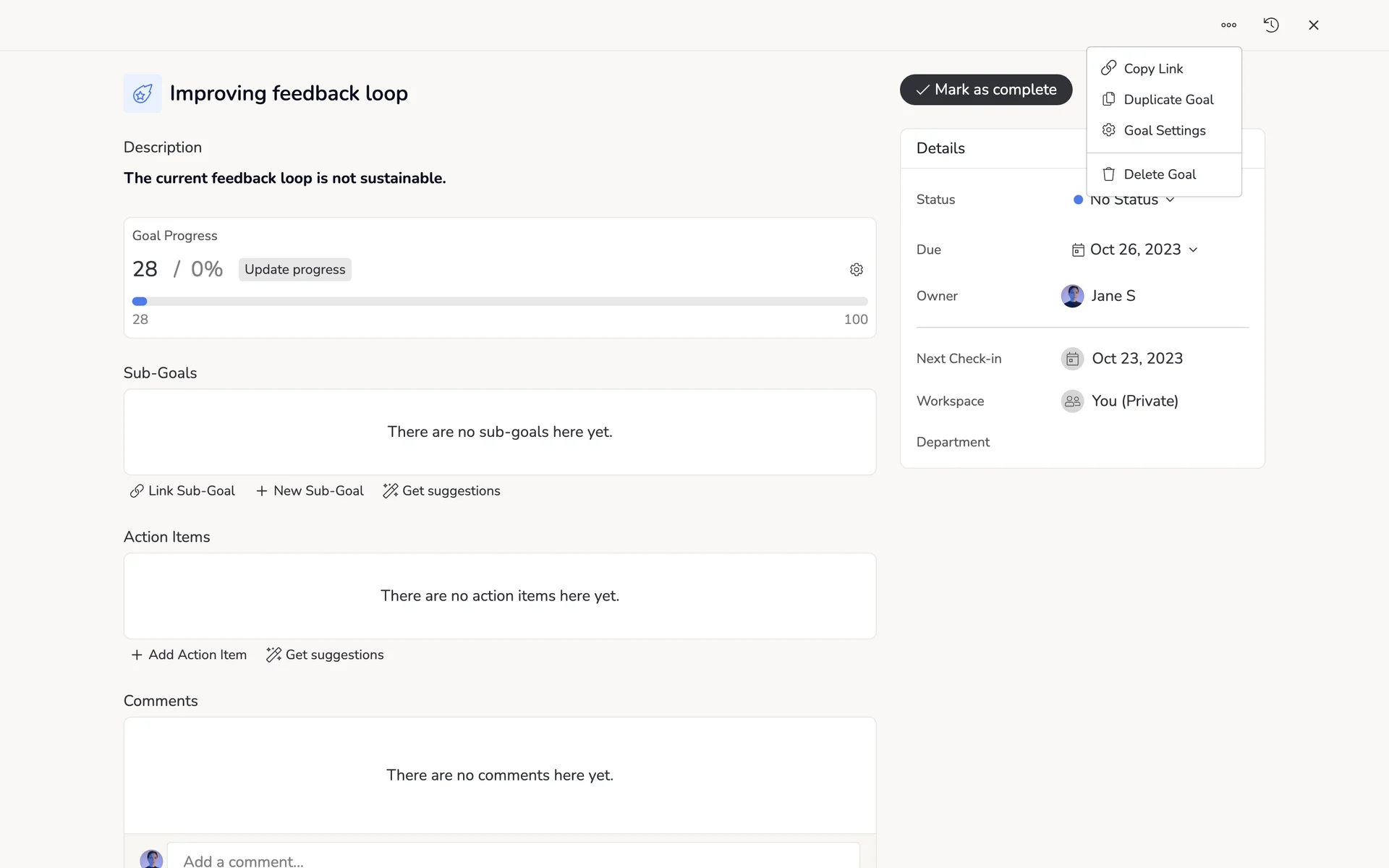Click the goal rocket icon beside title
Image resolution: width=1389 pixels, height=868 pixels.
click(143, 93)
